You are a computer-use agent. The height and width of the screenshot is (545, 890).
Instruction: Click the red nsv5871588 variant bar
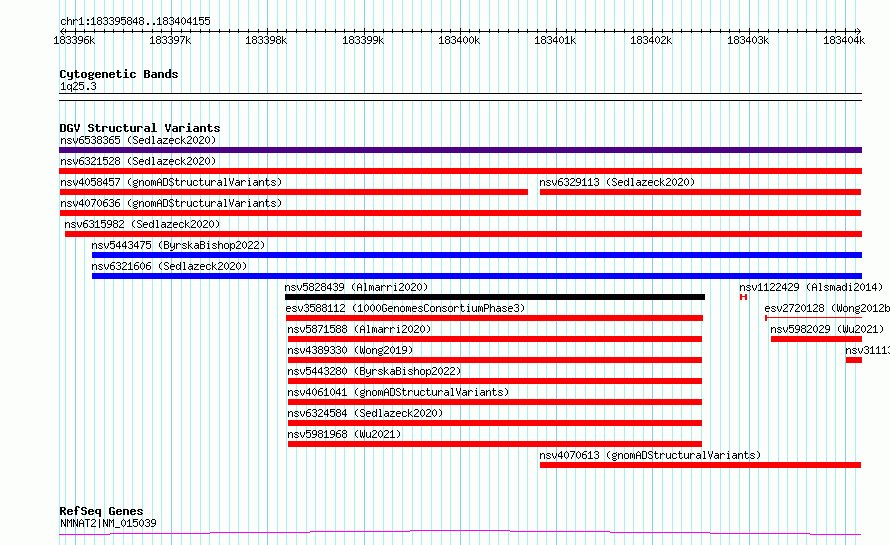click(495, 339)
